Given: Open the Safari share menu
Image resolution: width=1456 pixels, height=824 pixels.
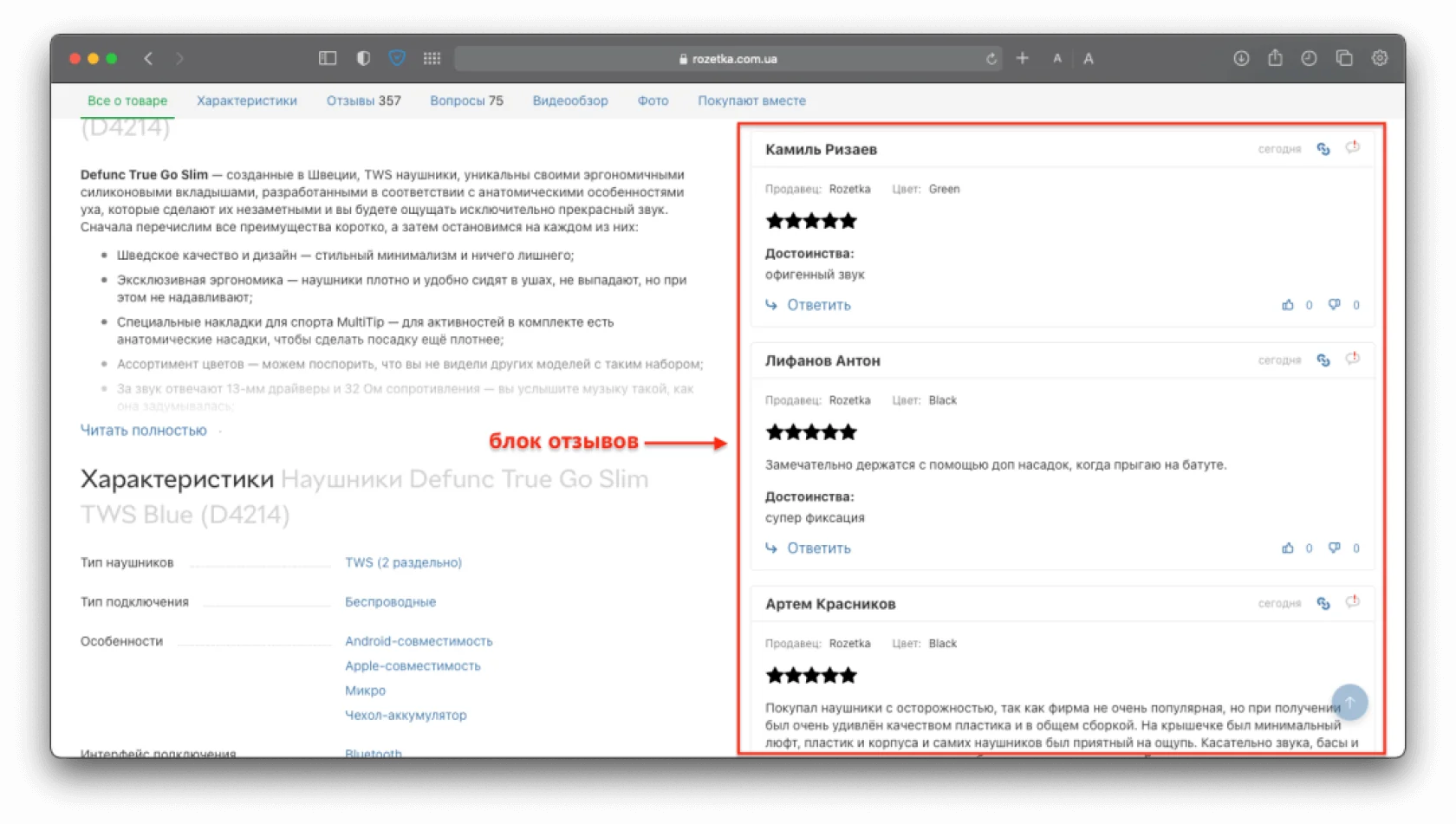Looking at the screenshot, I should (x=1275, y=57).
